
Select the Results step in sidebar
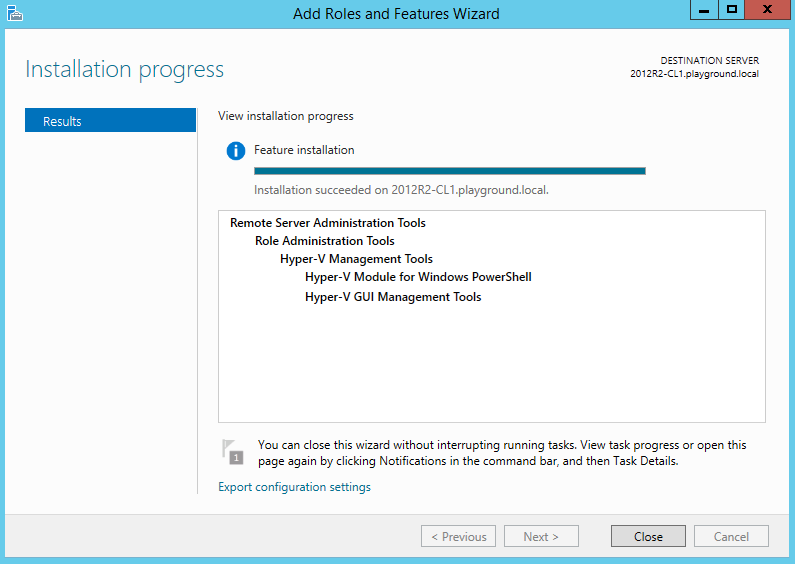(110, 120)
